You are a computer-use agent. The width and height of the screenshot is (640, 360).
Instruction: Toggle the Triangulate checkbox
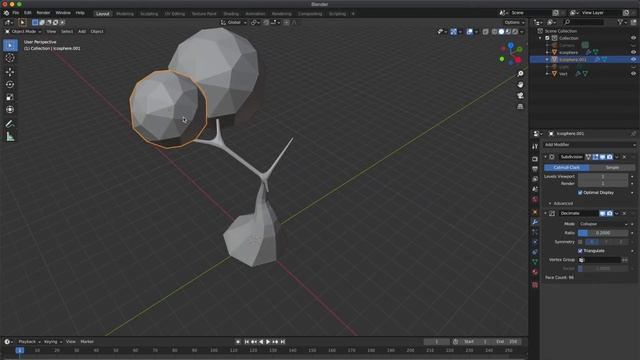[580, 251]
